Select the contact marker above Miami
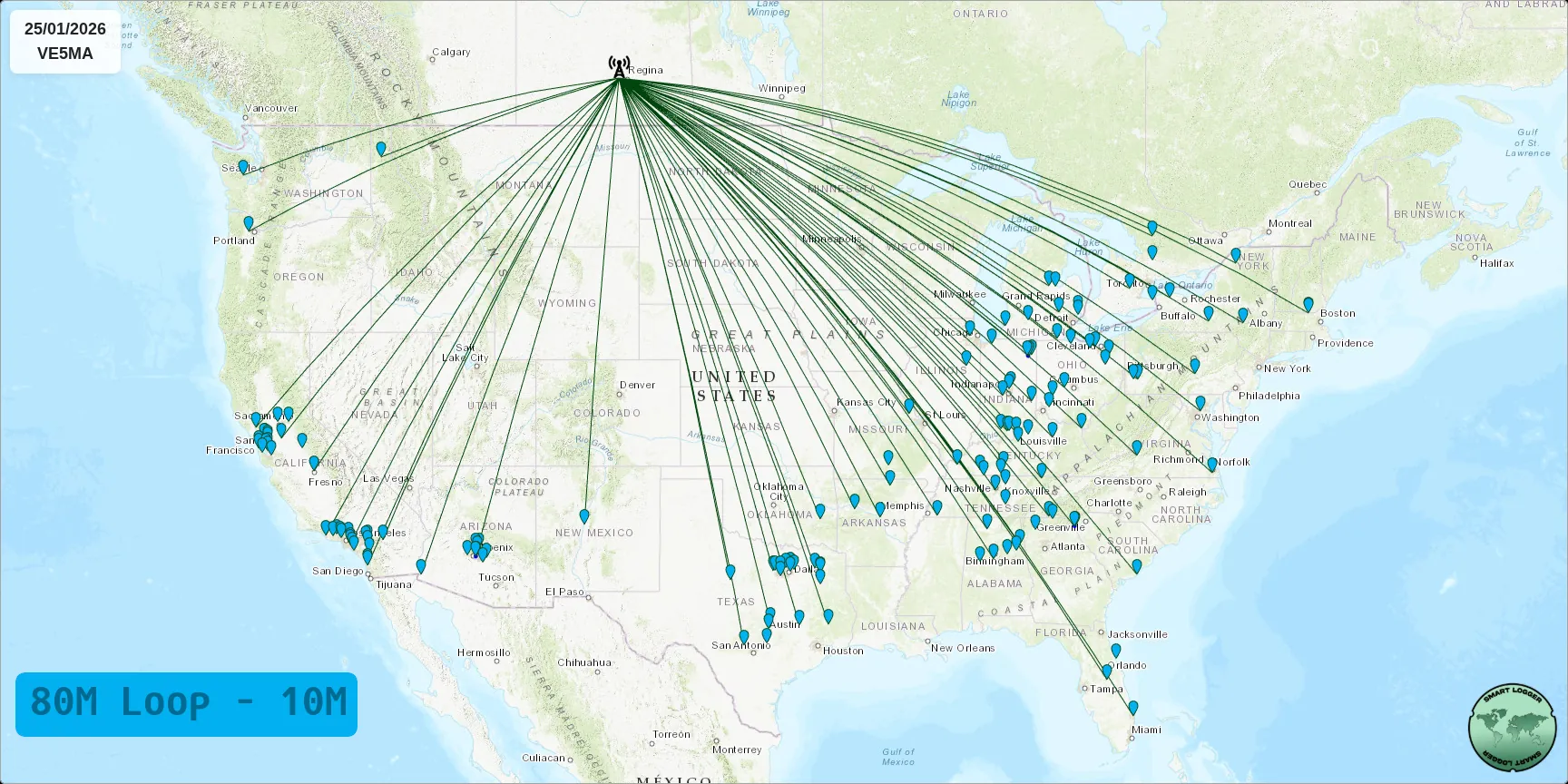 click(1132, 709)
